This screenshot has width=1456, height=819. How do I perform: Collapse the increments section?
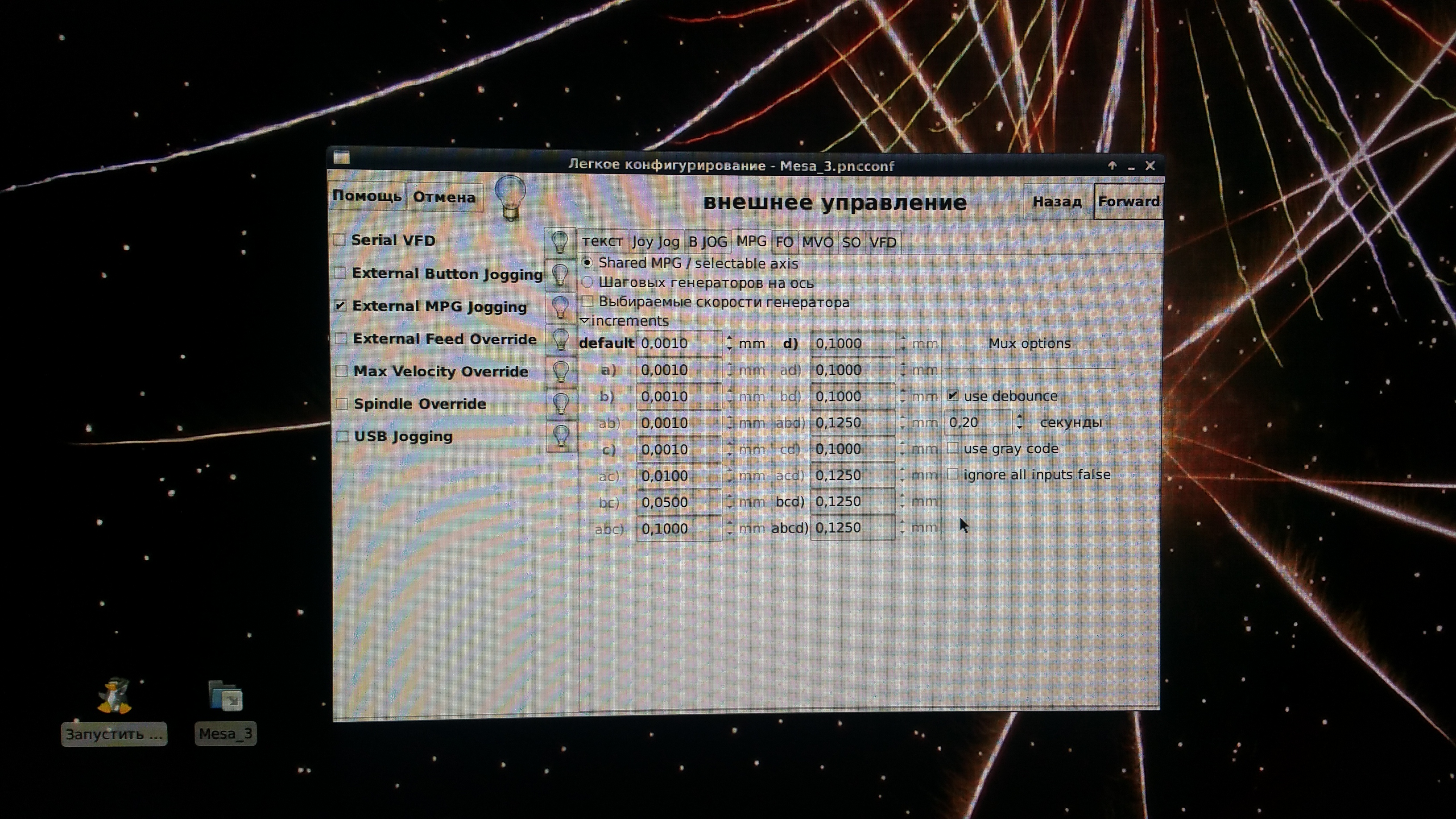(585, 320)
